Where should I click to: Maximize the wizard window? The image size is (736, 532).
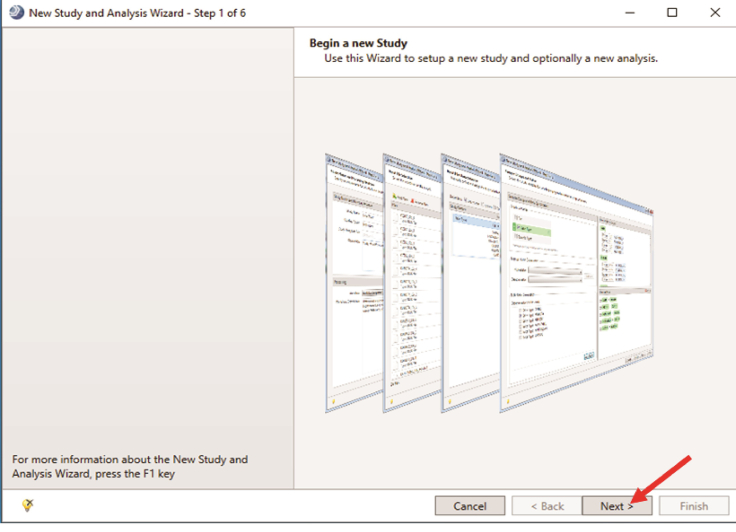coord(672,13)
